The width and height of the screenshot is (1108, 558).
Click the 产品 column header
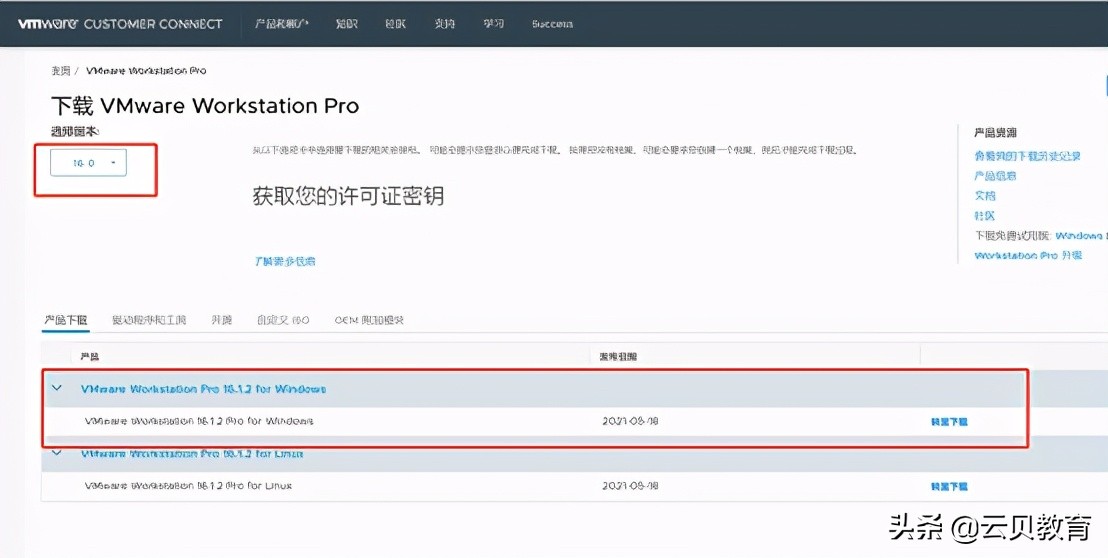click(x=90, y=357)
